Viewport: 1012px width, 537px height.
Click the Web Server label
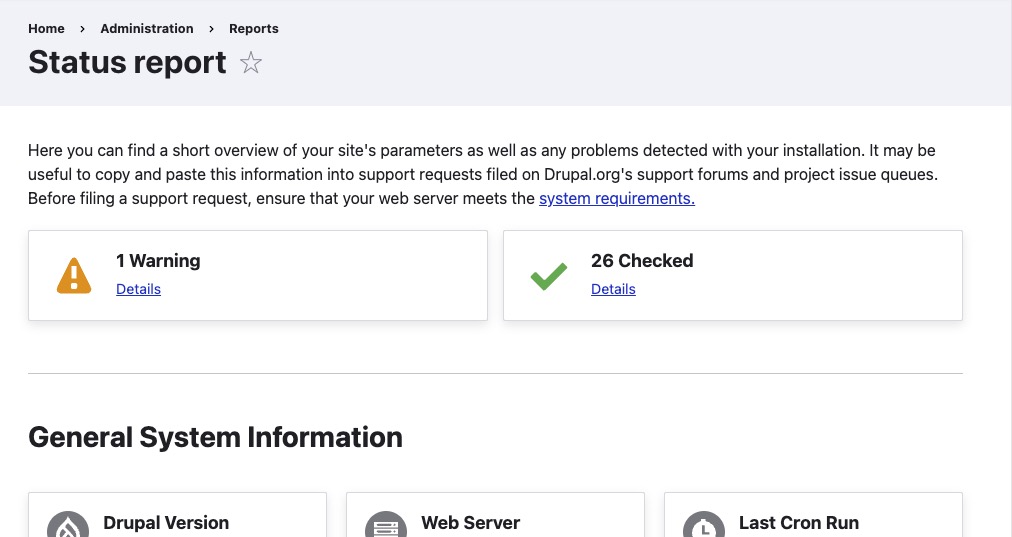pos(471,523)
